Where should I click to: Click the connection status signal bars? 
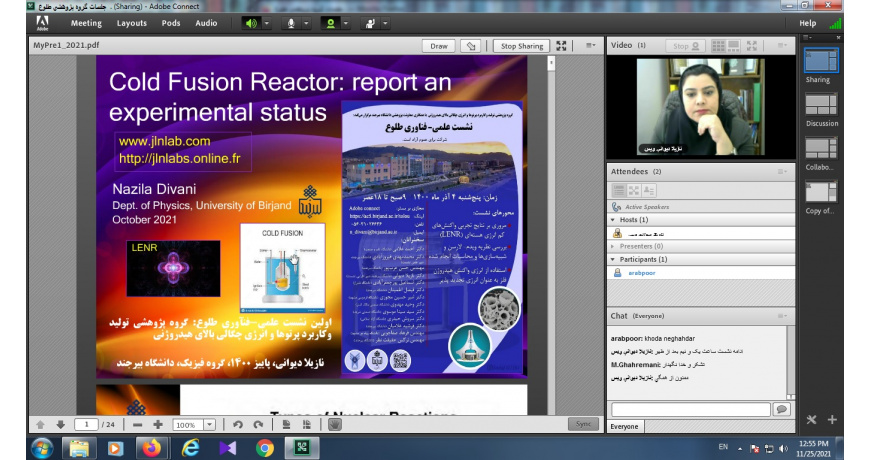[835, 23]
